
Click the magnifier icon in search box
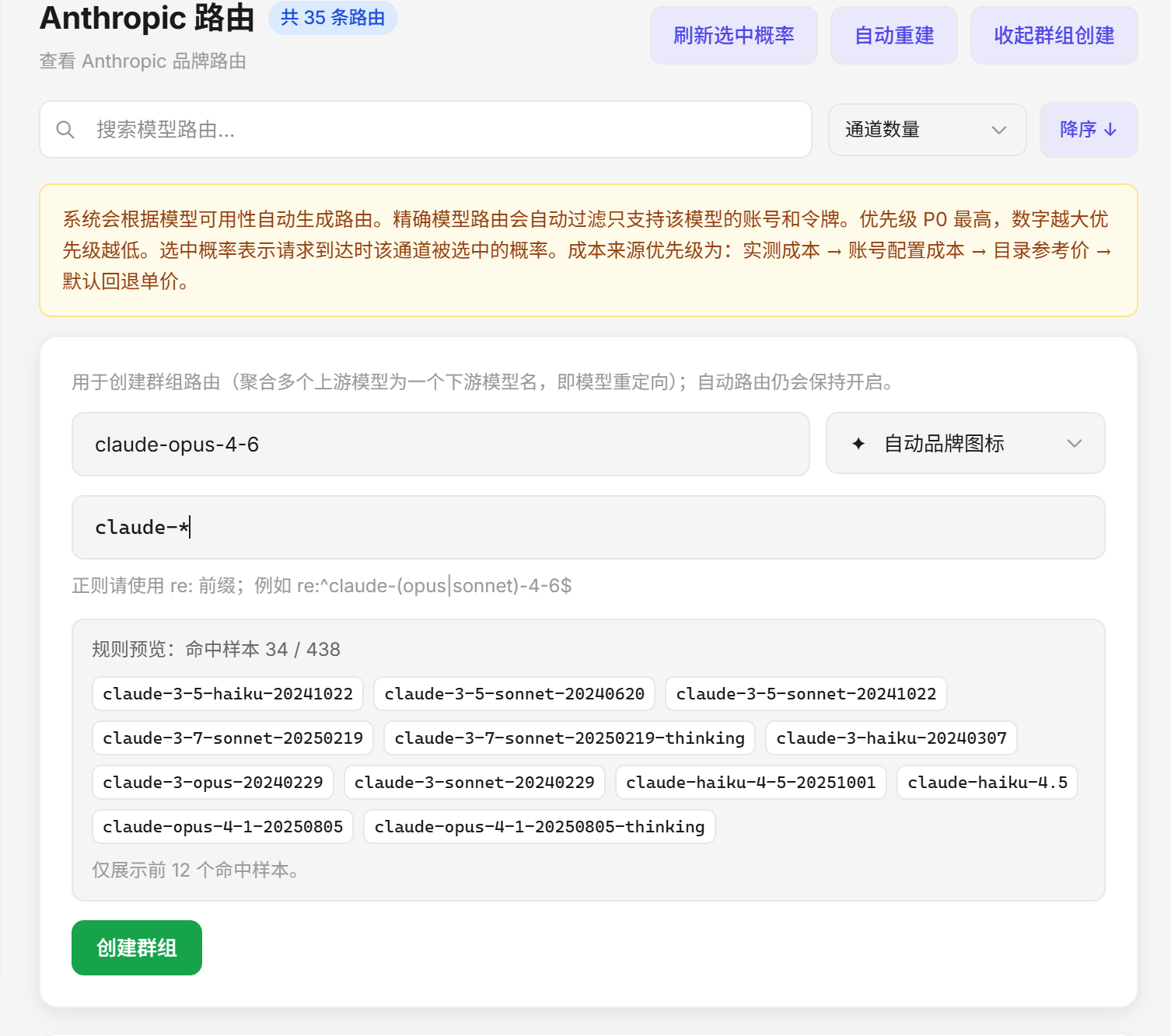[x=65, y=130]
